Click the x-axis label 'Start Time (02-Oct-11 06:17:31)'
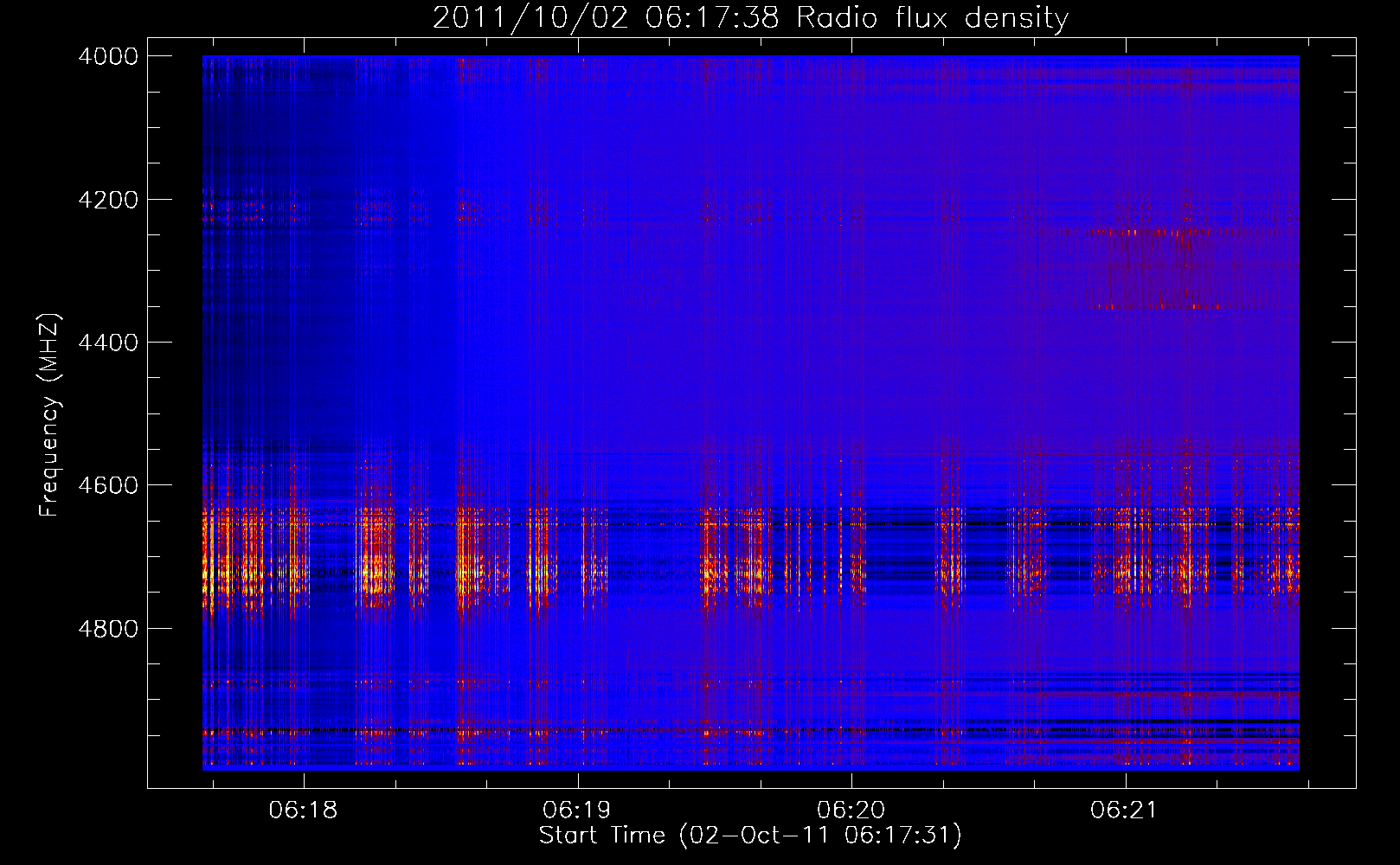 (x=750, y=836)
